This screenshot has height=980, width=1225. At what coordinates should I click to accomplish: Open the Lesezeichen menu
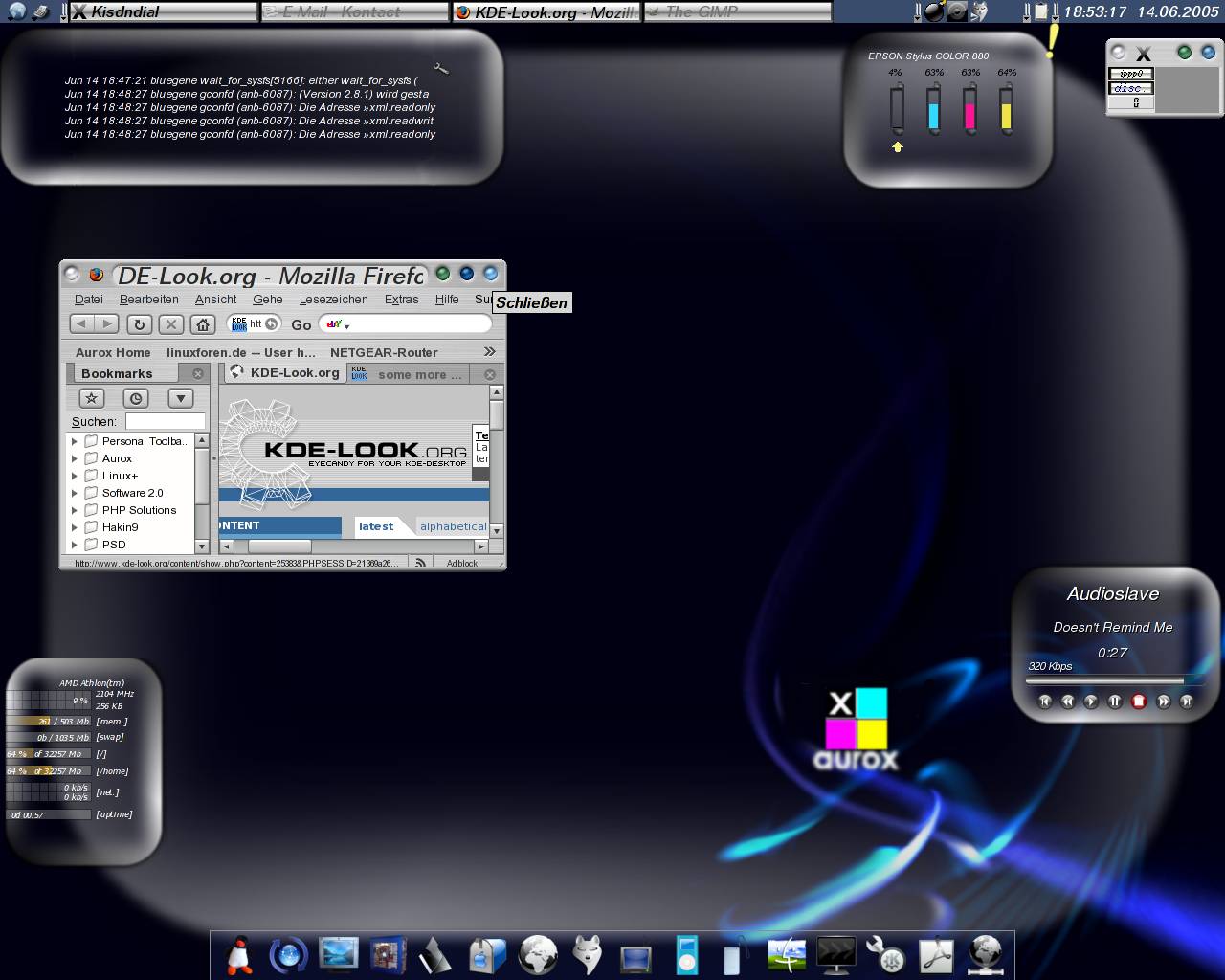(334, 299)
